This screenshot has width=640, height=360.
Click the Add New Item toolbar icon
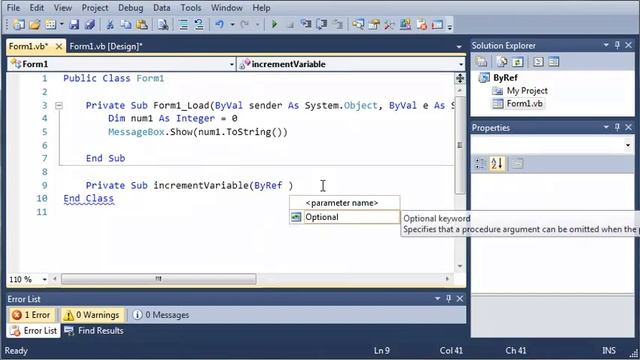51,25
